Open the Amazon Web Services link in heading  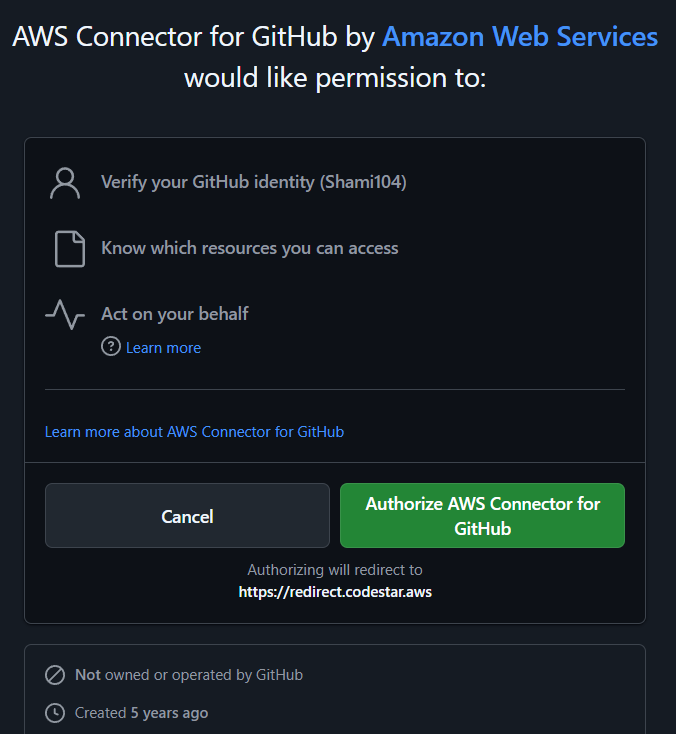[520, 37]
